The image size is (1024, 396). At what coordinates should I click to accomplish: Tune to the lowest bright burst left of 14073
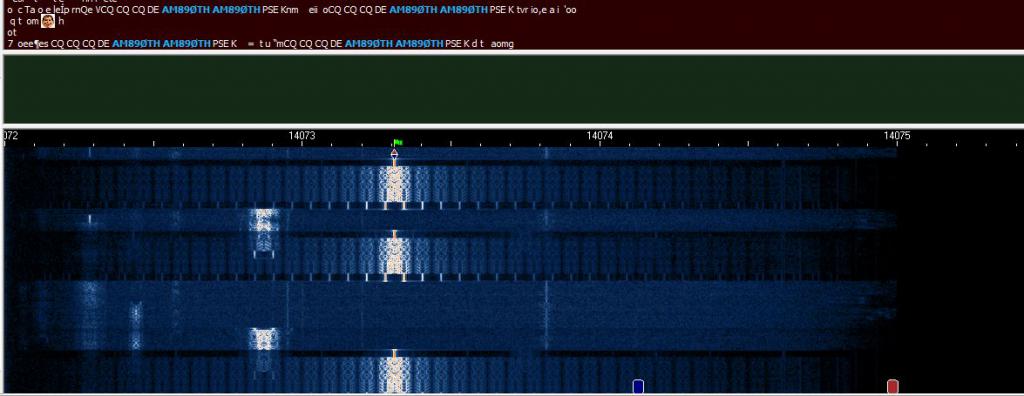point(264,338)
